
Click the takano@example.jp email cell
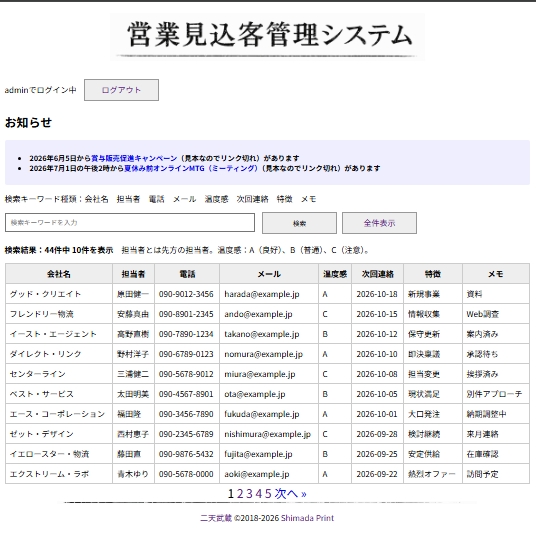pos(269,334)
